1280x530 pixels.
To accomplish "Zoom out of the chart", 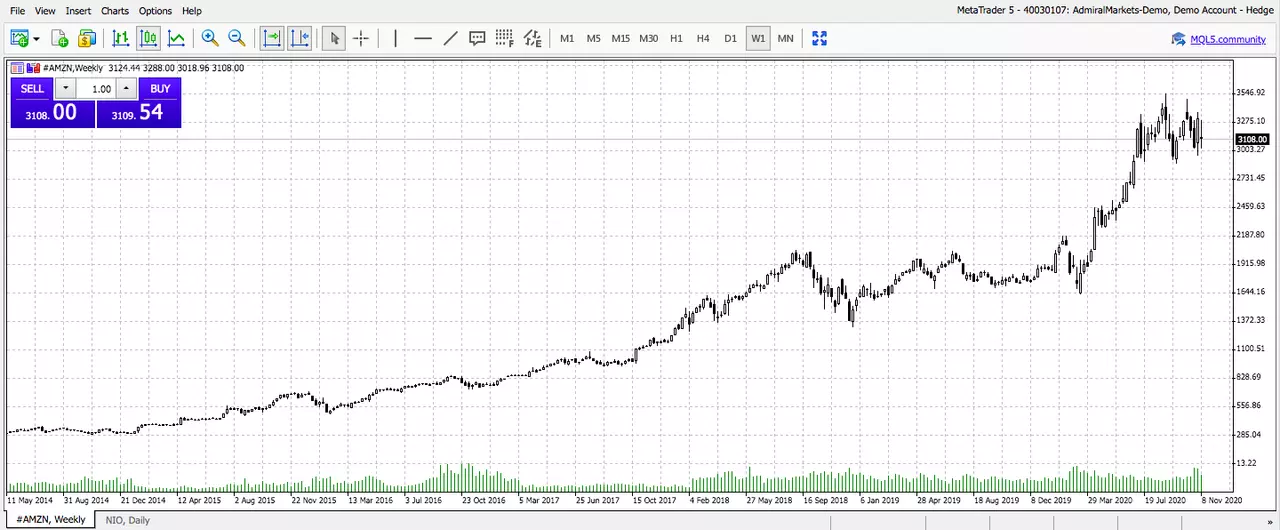I will (237, 38).
